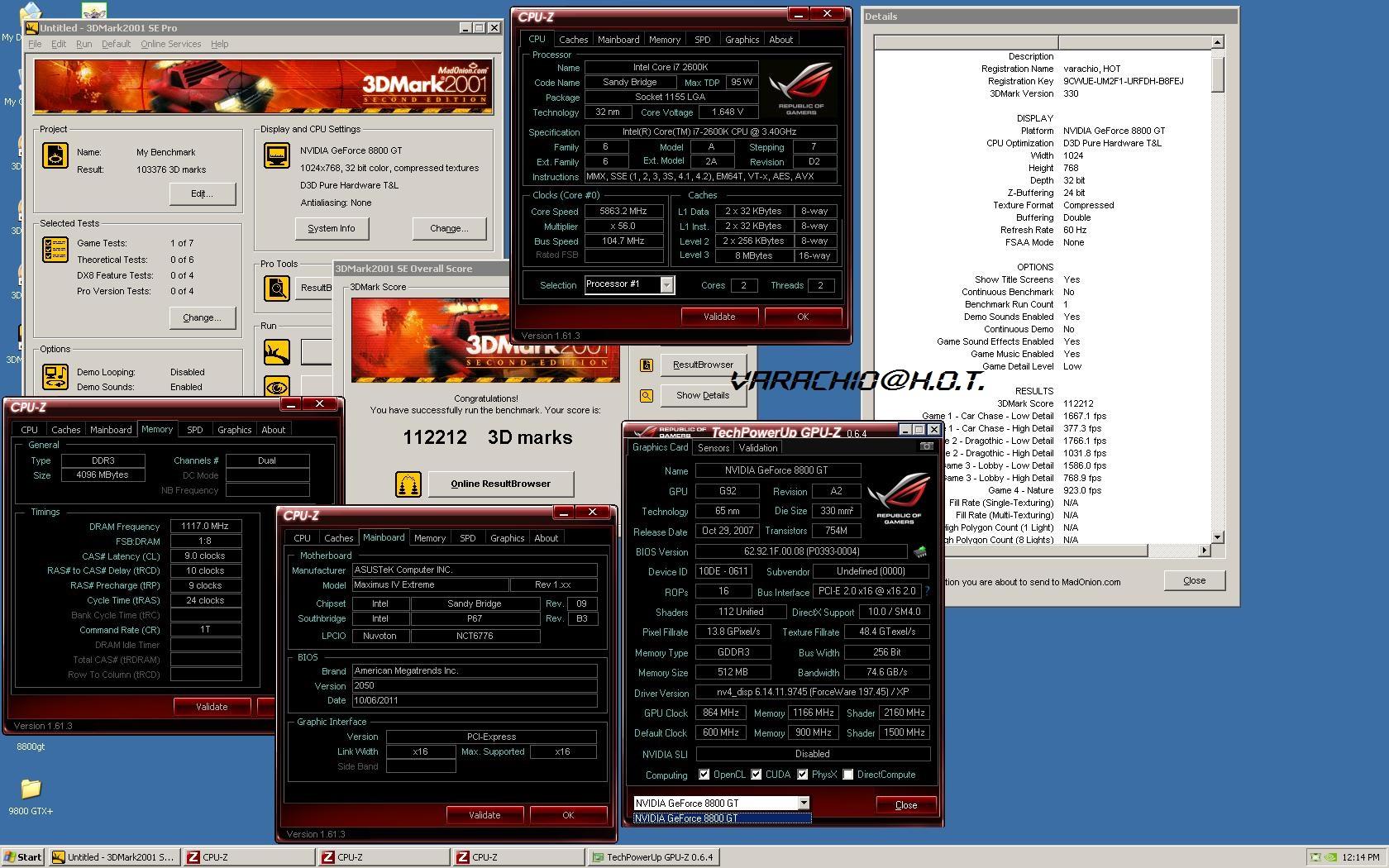Click the Details list horizontal scroll-right arrow
Image resolution: width=1389 pixels, height=868 pixels.
pyautogui.click(x=1205, y=550)
